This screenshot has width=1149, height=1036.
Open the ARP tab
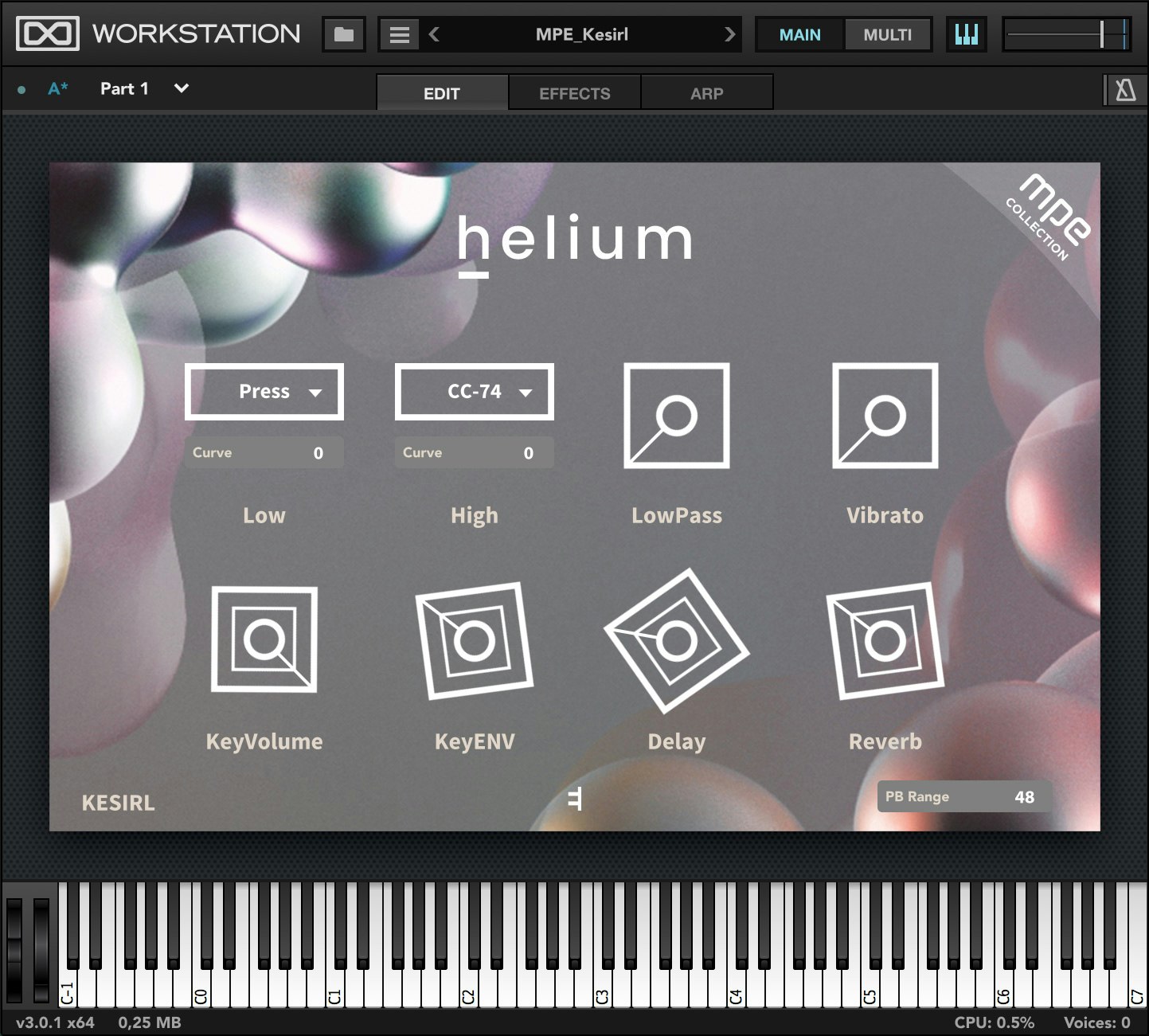click(x=706, y=93)
